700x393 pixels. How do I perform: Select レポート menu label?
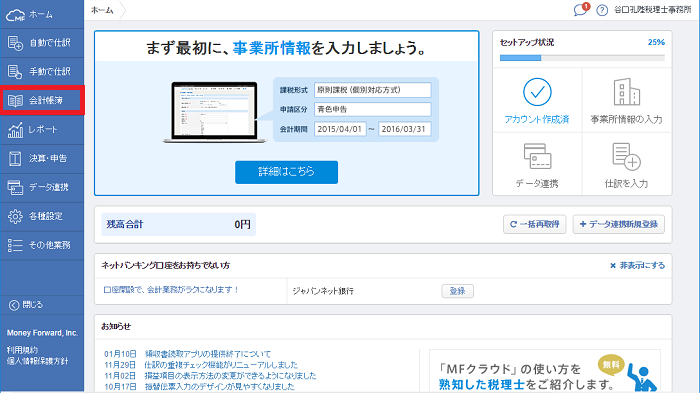43,130
